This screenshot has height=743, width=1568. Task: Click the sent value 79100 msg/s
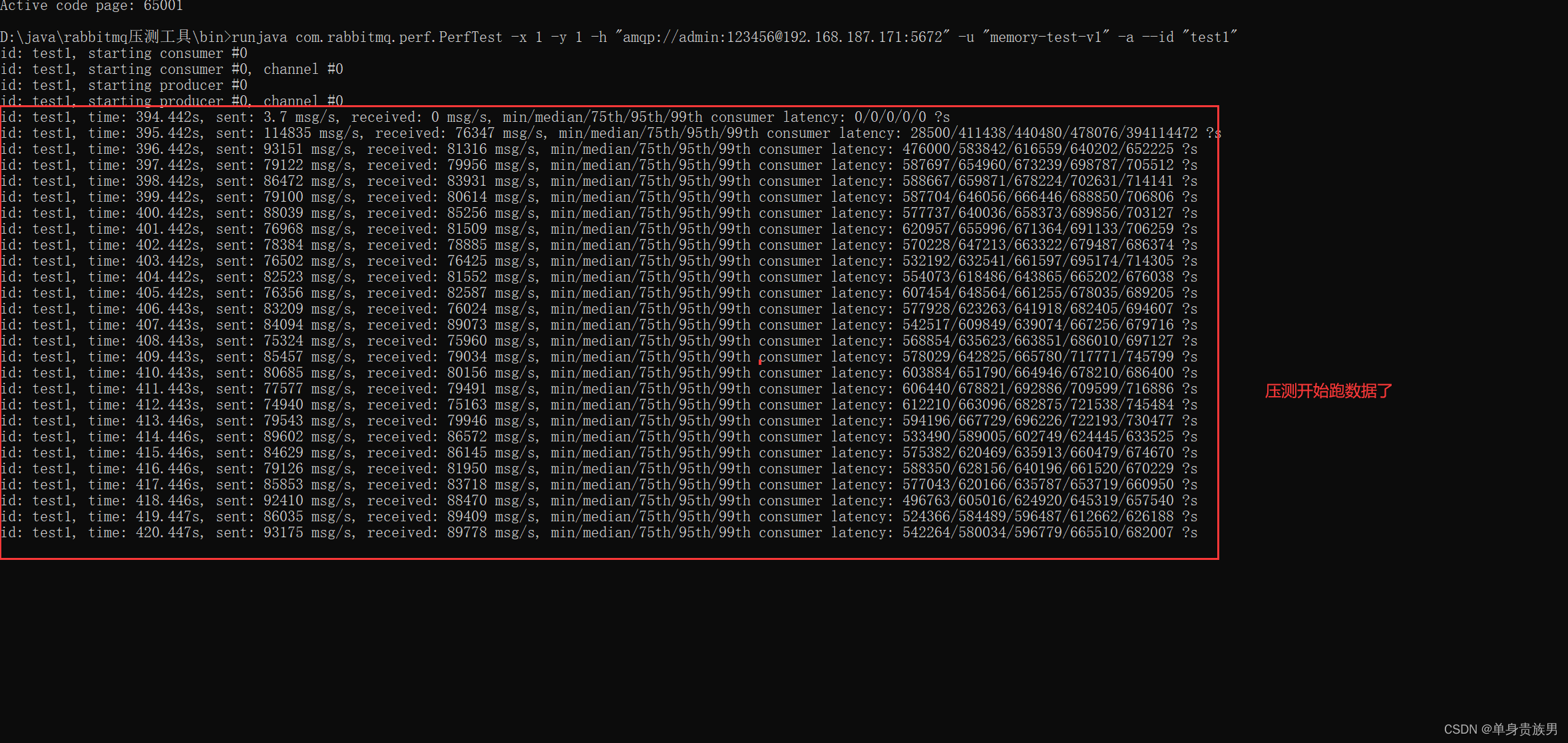pyautogui.click(x=308, y=197)
